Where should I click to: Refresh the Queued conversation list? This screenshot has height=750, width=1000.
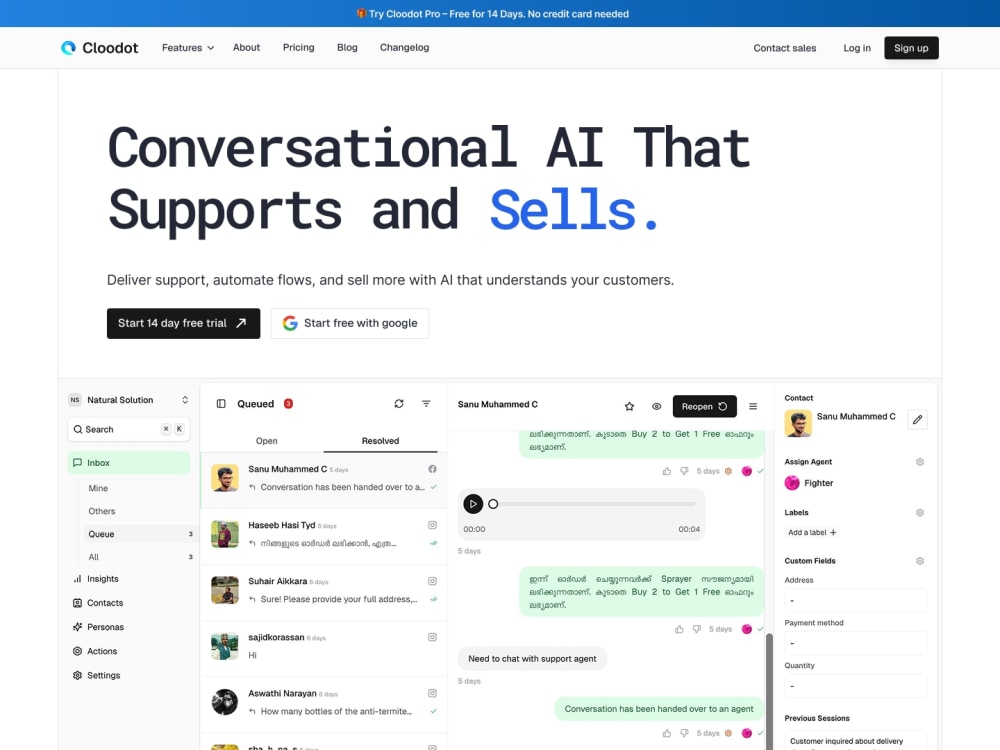tap(399, 404)
